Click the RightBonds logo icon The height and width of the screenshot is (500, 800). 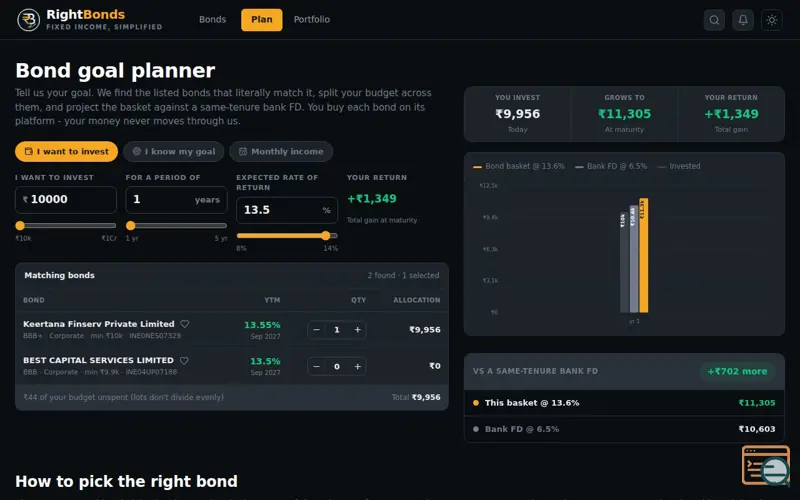point(29,20)
